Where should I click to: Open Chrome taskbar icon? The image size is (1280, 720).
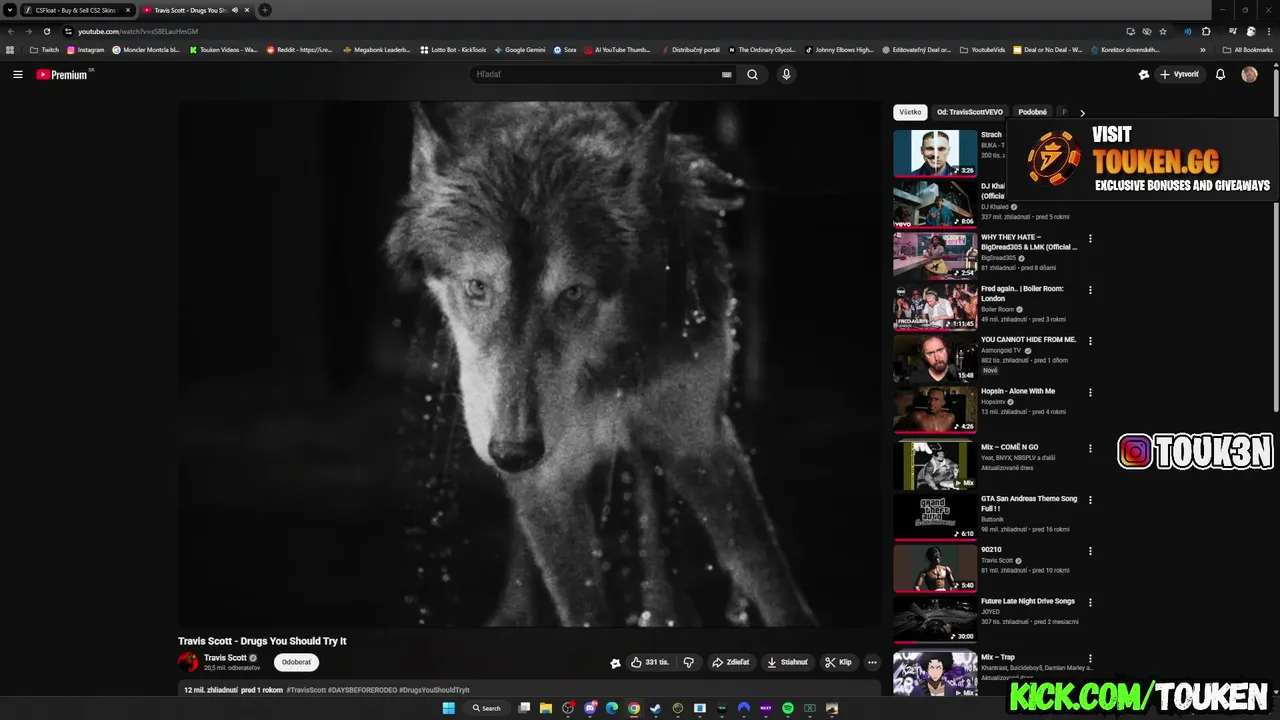point(634,708)
